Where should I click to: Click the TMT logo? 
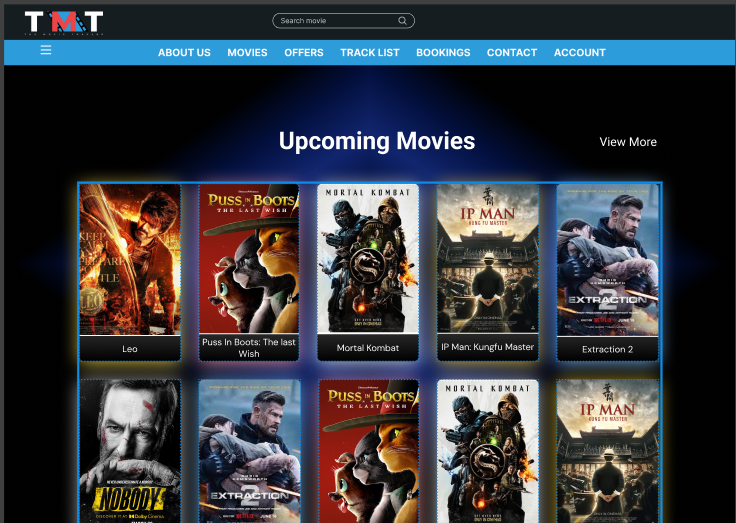click(x=64, y=23)
